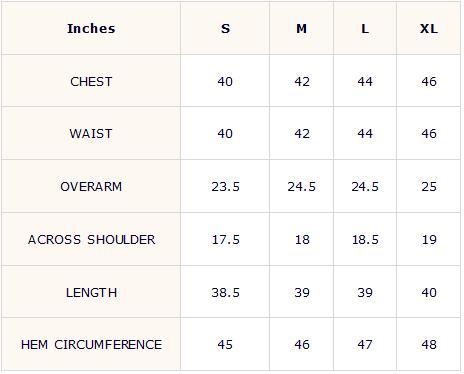Image resolution: width=464 pixels, height=374 pixels.
Task: Click the 25 overarm value for XL
Action: pos(429,187)
